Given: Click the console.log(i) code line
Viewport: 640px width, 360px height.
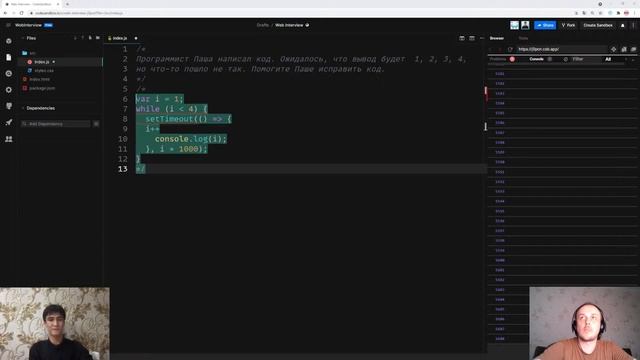Looking at the screenshot, I should point(191,139).
